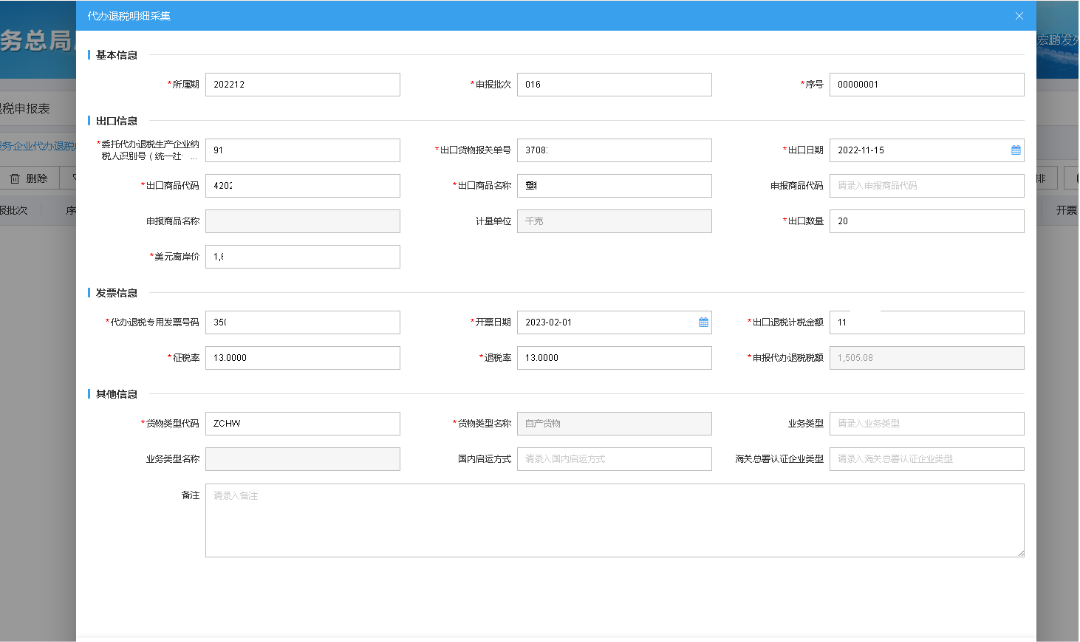1080x642 pixels.
Task: Open the calendar icon in 出口日期 field
Action: click(x=1015, y=150)
